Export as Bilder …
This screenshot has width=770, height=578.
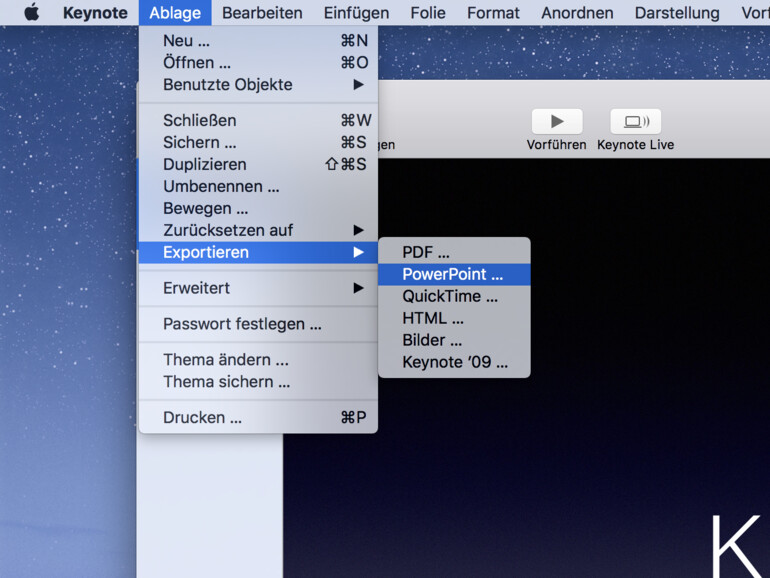454,340
